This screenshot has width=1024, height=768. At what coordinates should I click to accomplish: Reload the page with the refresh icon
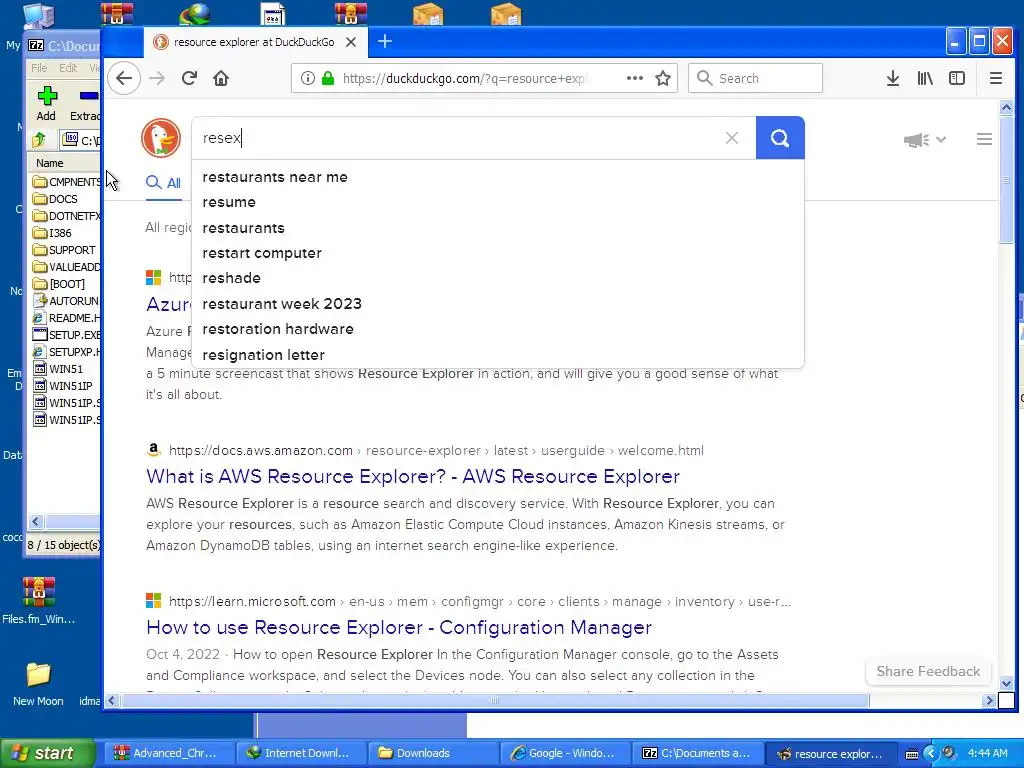tap(189, 78)
